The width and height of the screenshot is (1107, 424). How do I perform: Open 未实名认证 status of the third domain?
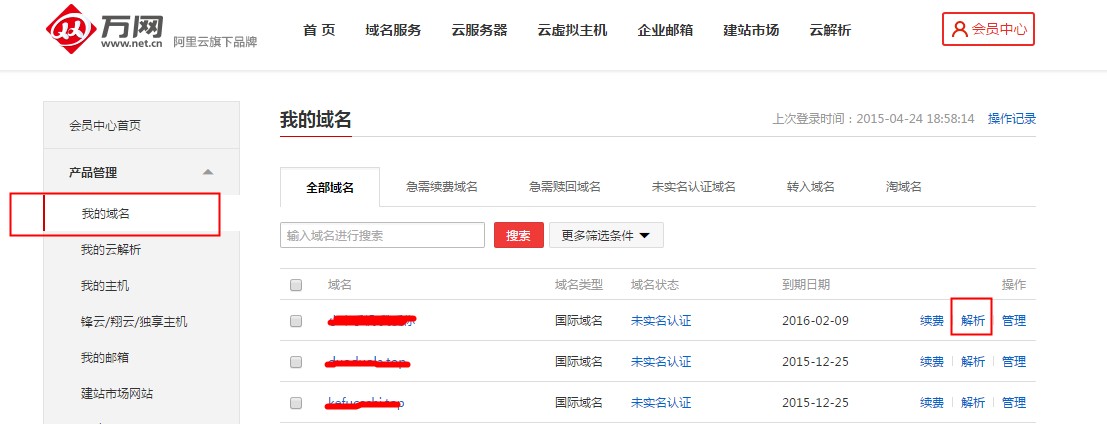661,403
